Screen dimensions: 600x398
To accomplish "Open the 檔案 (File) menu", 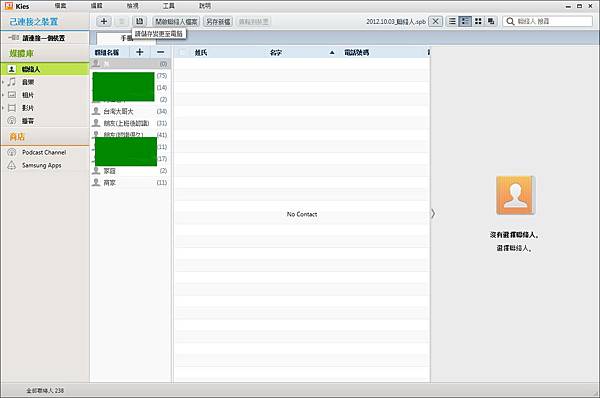I will 60,6.
